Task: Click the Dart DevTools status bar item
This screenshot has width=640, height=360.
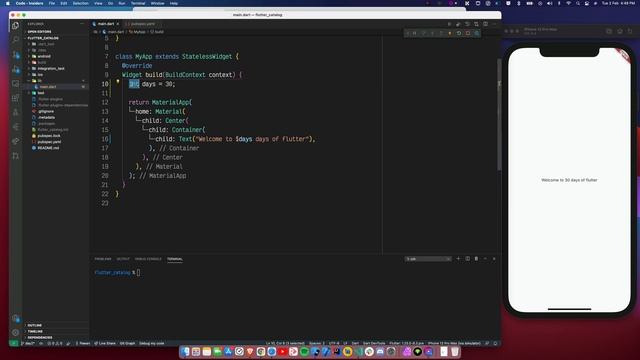Action: tap(374, 343)
